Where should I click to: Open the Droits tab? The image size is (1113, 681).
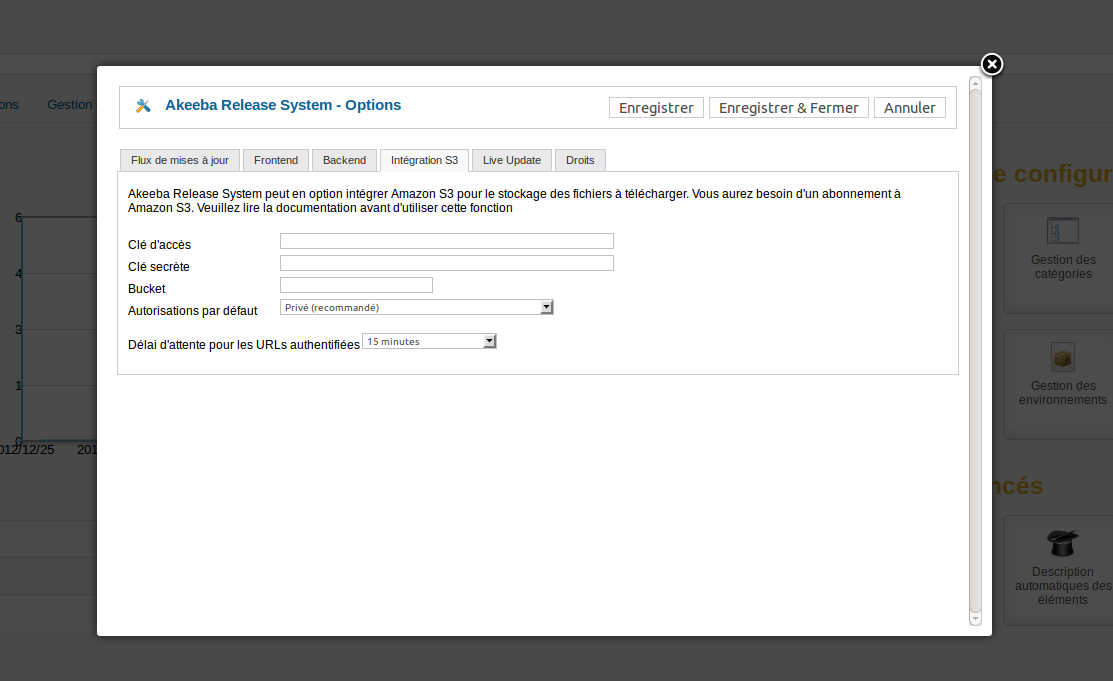(580, 160)
